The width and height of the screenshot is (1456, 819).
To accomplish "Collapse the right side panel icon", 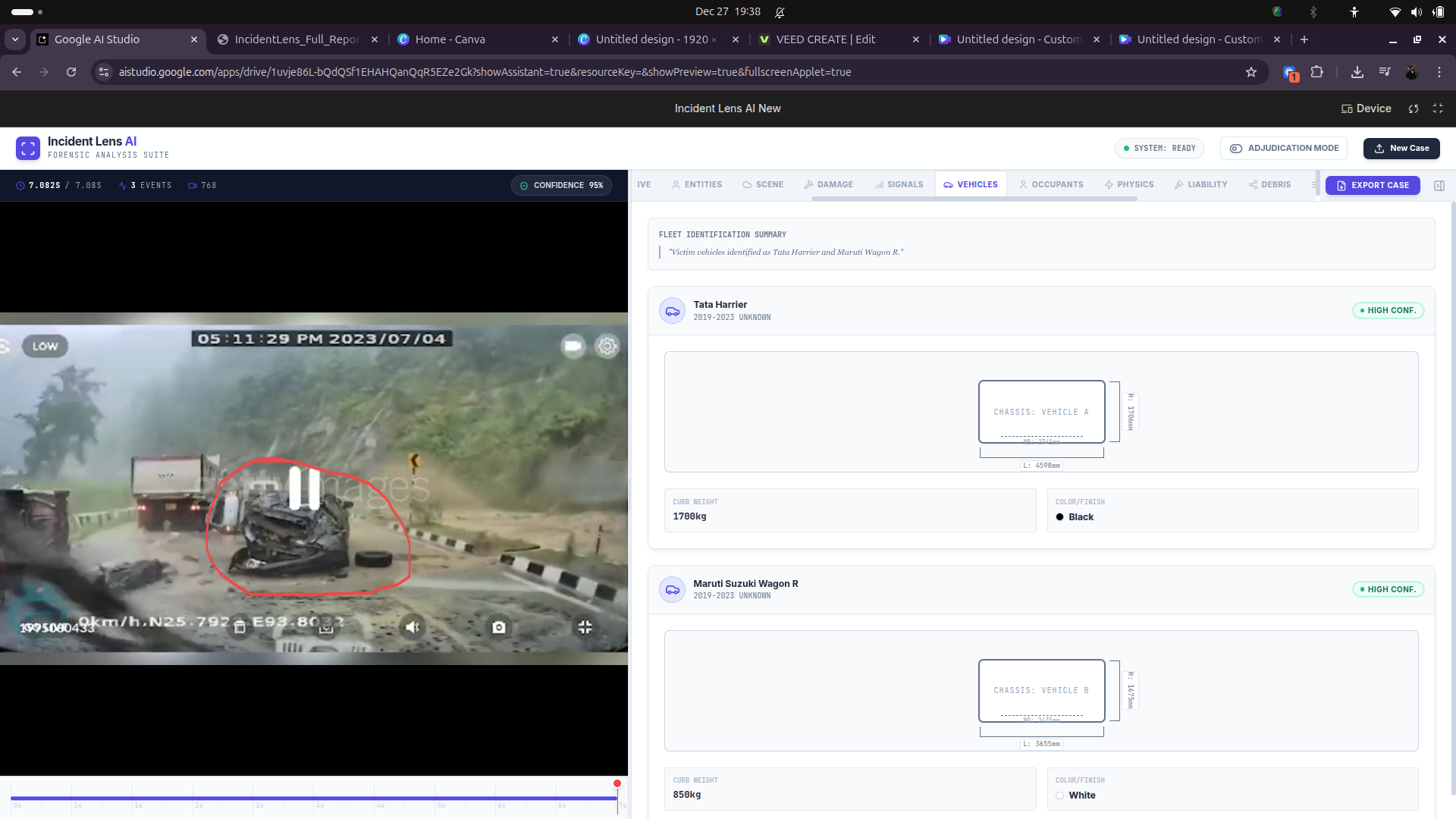I will pyautogui.click(x=1439, y=186).
